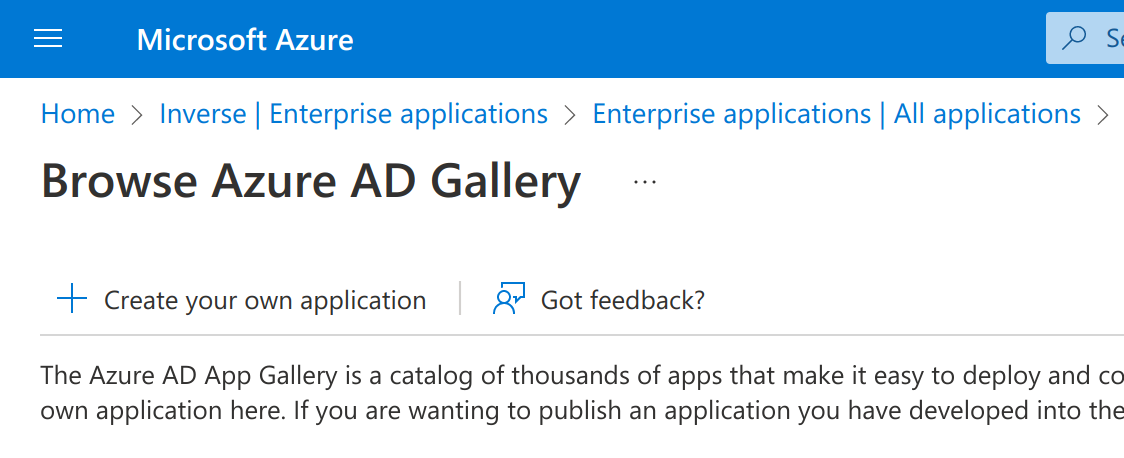Click the chevron after the All applications breadcrumb
This screenshot has width=1124, height=458.
(1103, 115)
